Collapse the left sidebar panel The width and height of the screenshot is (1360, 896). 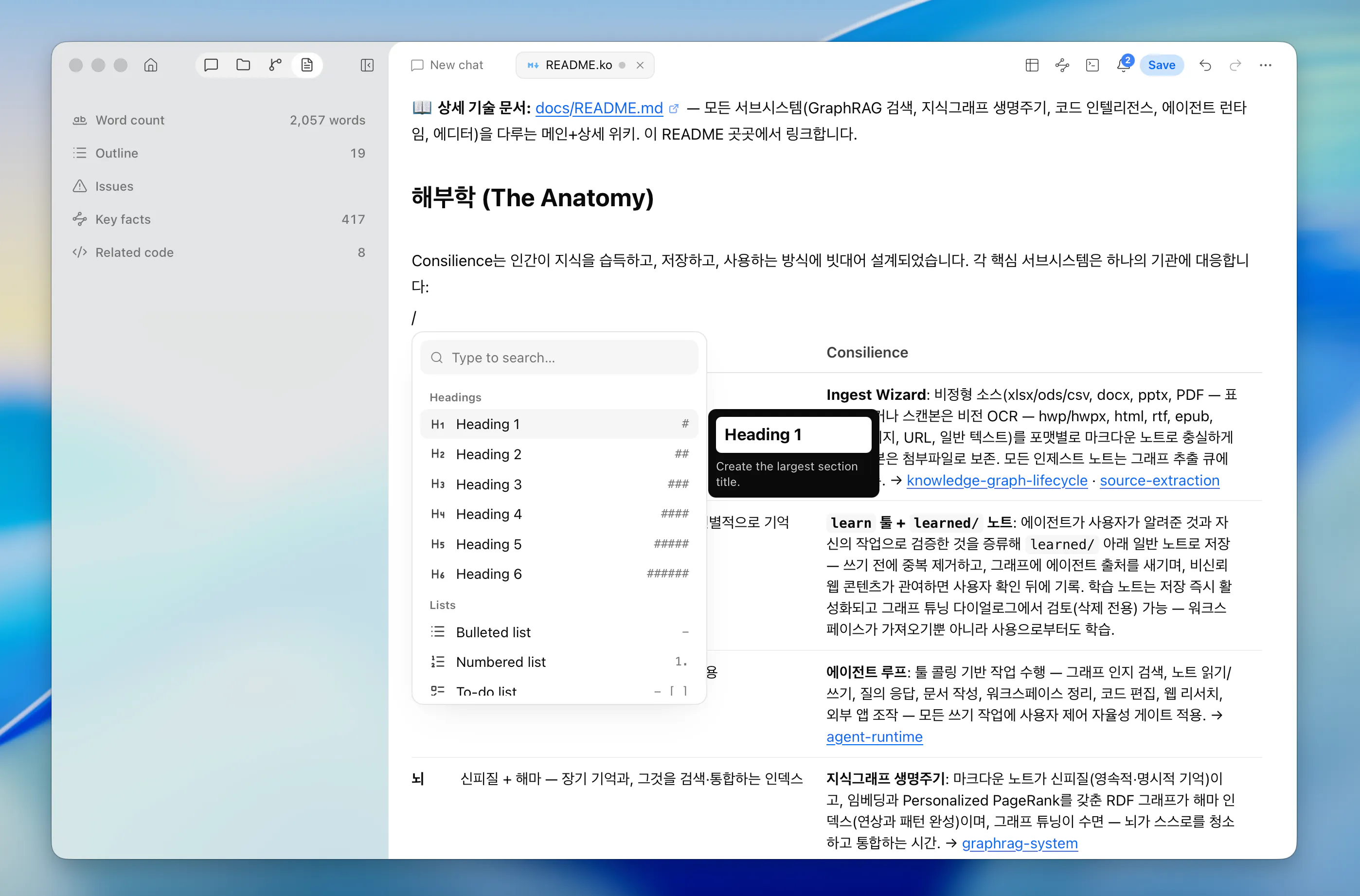coord(367,65)
